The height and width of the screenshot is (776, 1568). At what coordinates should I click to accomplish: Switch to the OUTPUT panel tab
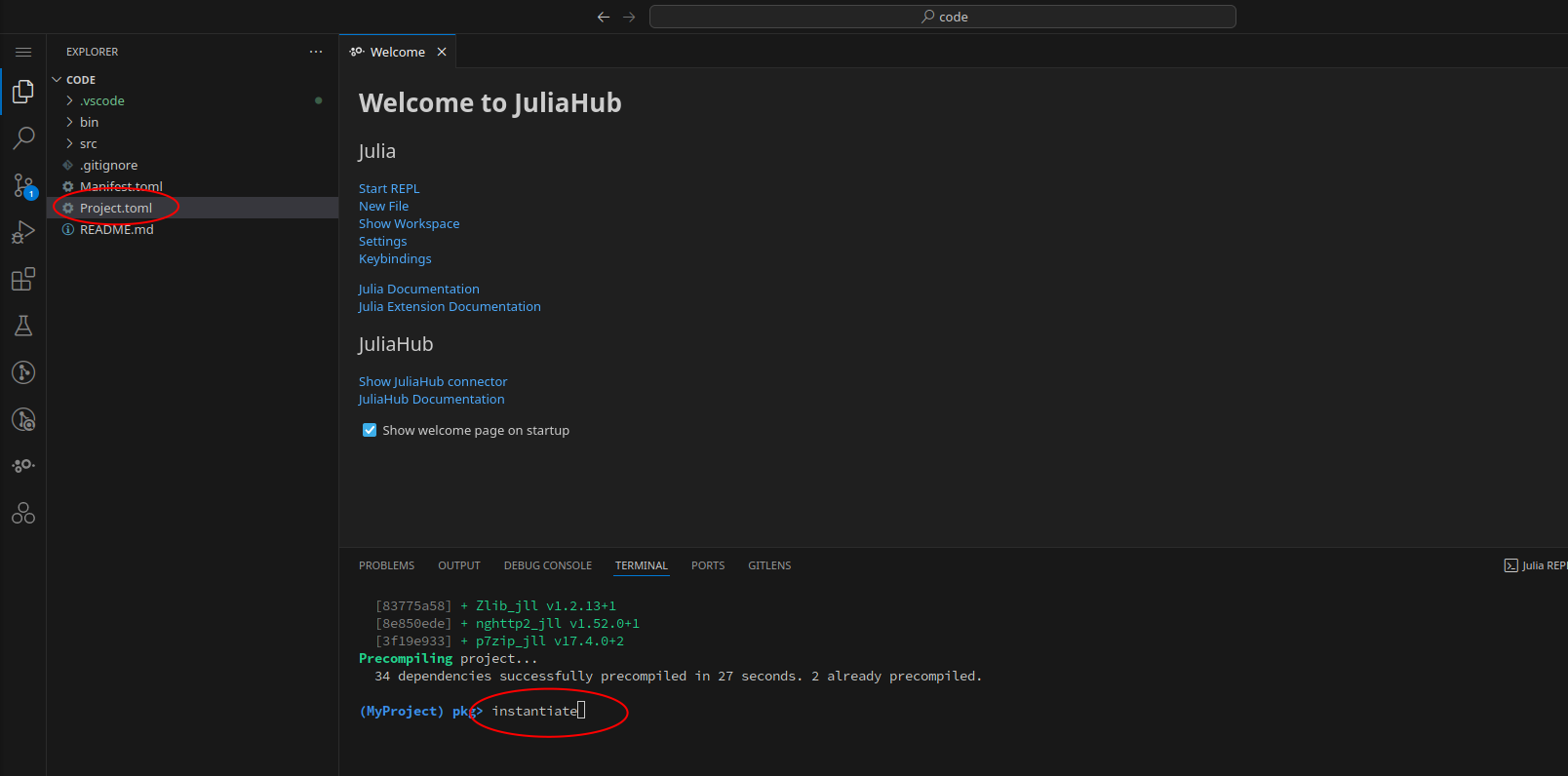(x=459, y=565)
